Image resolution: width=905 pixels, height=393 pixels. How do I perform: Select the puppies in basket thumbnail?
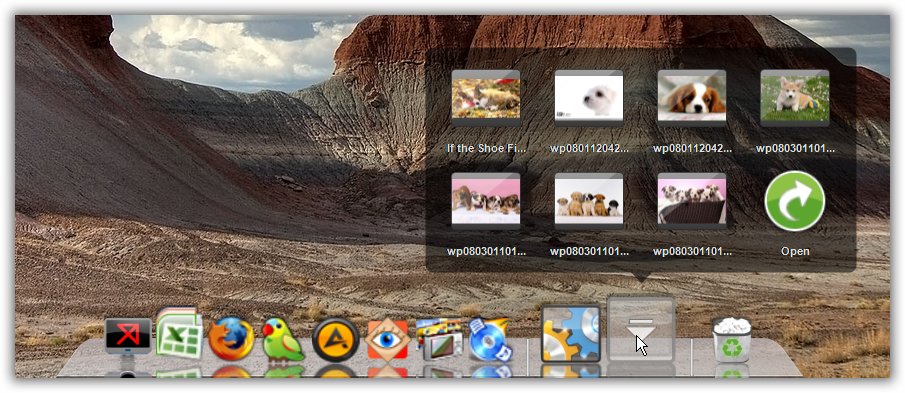692,201
